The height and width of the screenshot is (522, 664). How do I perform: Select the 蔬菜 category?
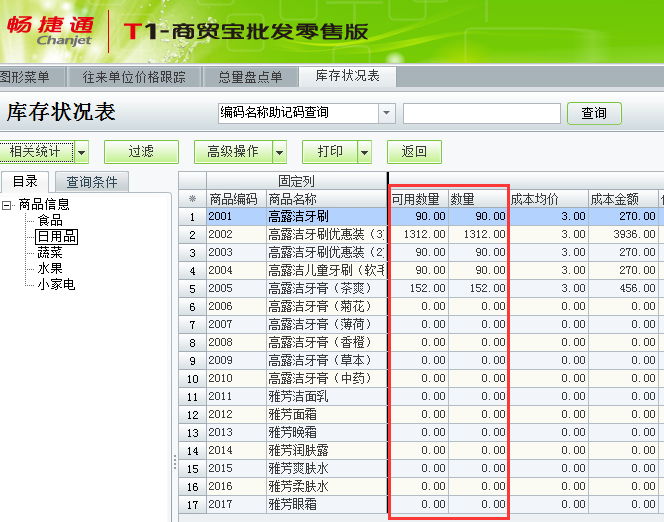click(x=50, y=252)
